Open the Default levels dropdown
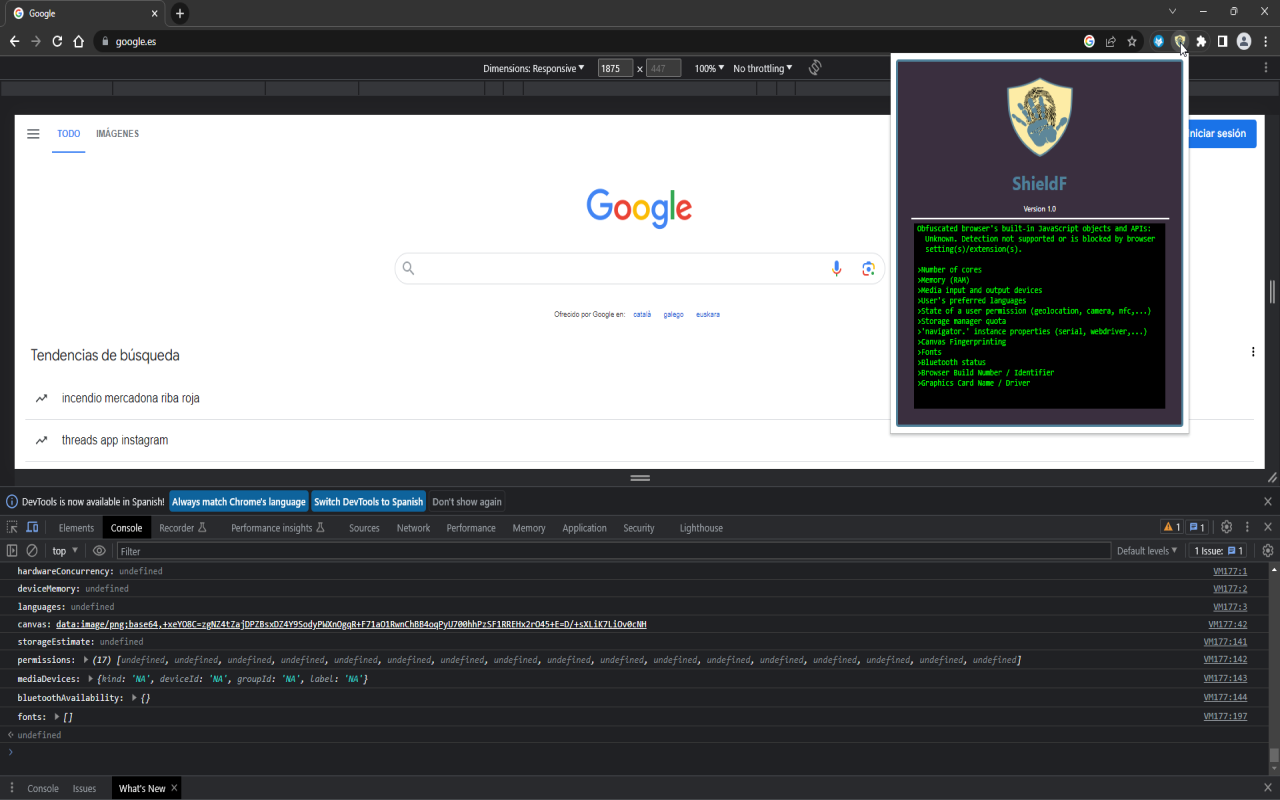The height and width of the screenshot is (800, 1280). (1147, 551)
